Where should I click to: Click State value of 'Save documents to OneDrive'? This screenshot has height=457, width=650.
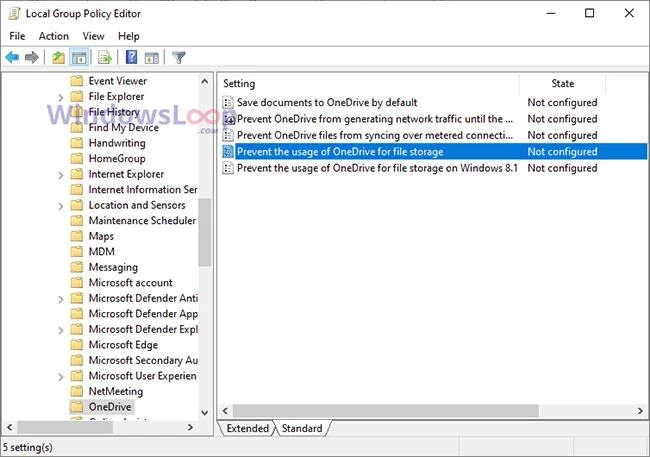pos(562,102)
